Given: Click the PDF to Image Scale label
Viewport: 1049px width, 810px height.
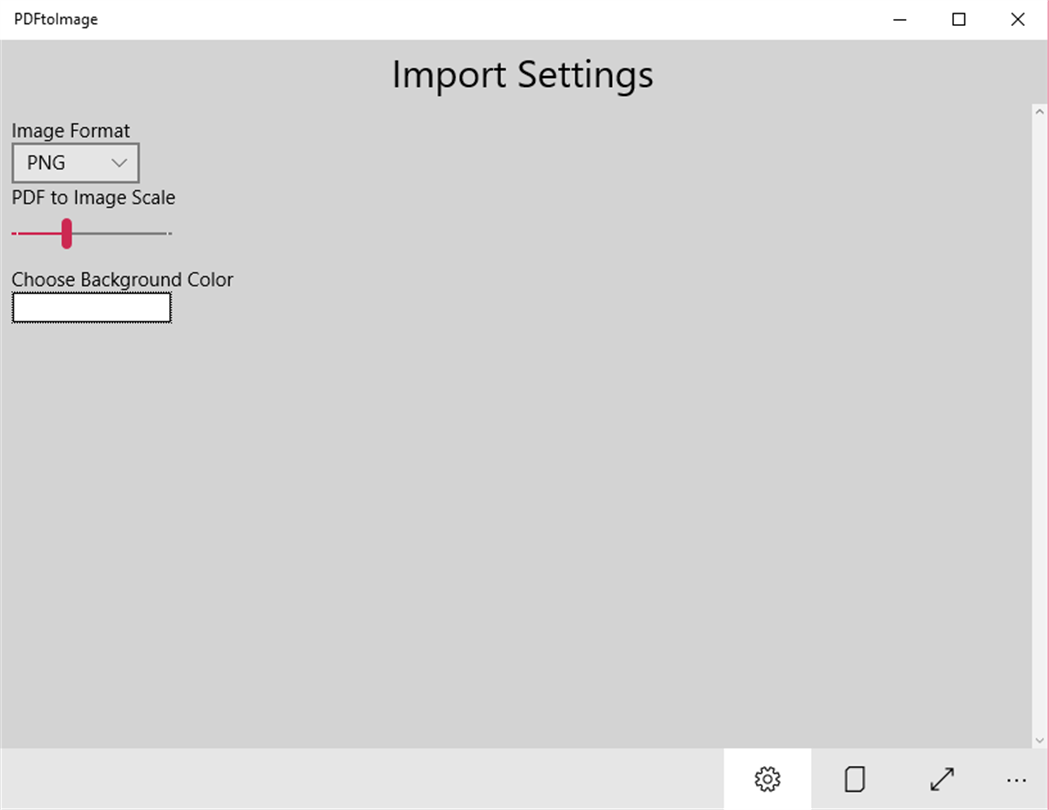Looking at the screenshot, I should tap(93, 198).
